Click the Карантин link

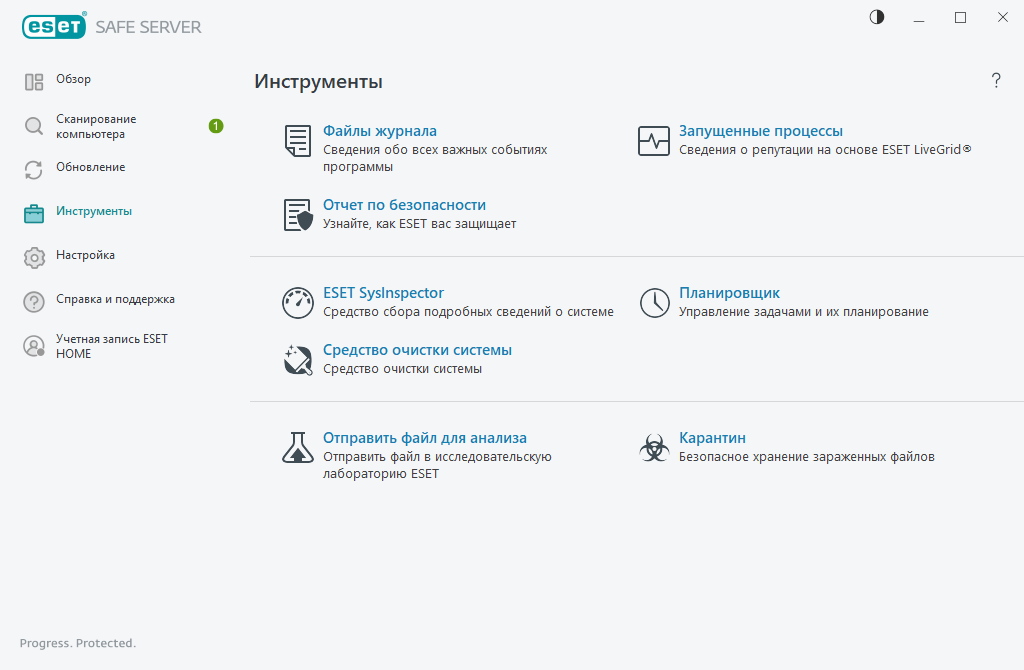pos(712,438)
